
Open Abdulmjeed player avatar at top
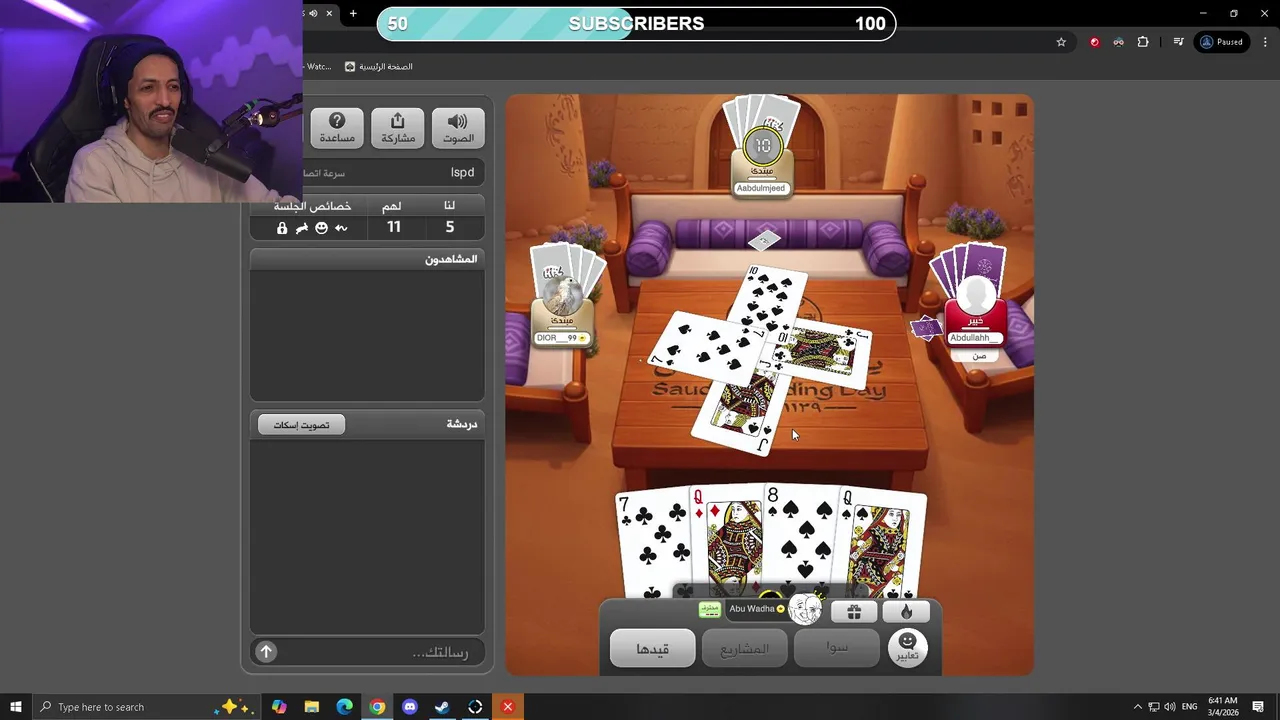(x=762, y=148)
